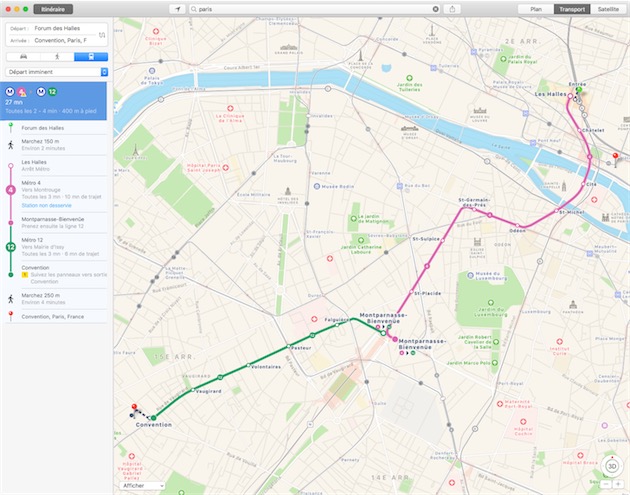The image size is (630, 495).
Task: Zoom out the map with minus button
Action: (x=606, y=485)
